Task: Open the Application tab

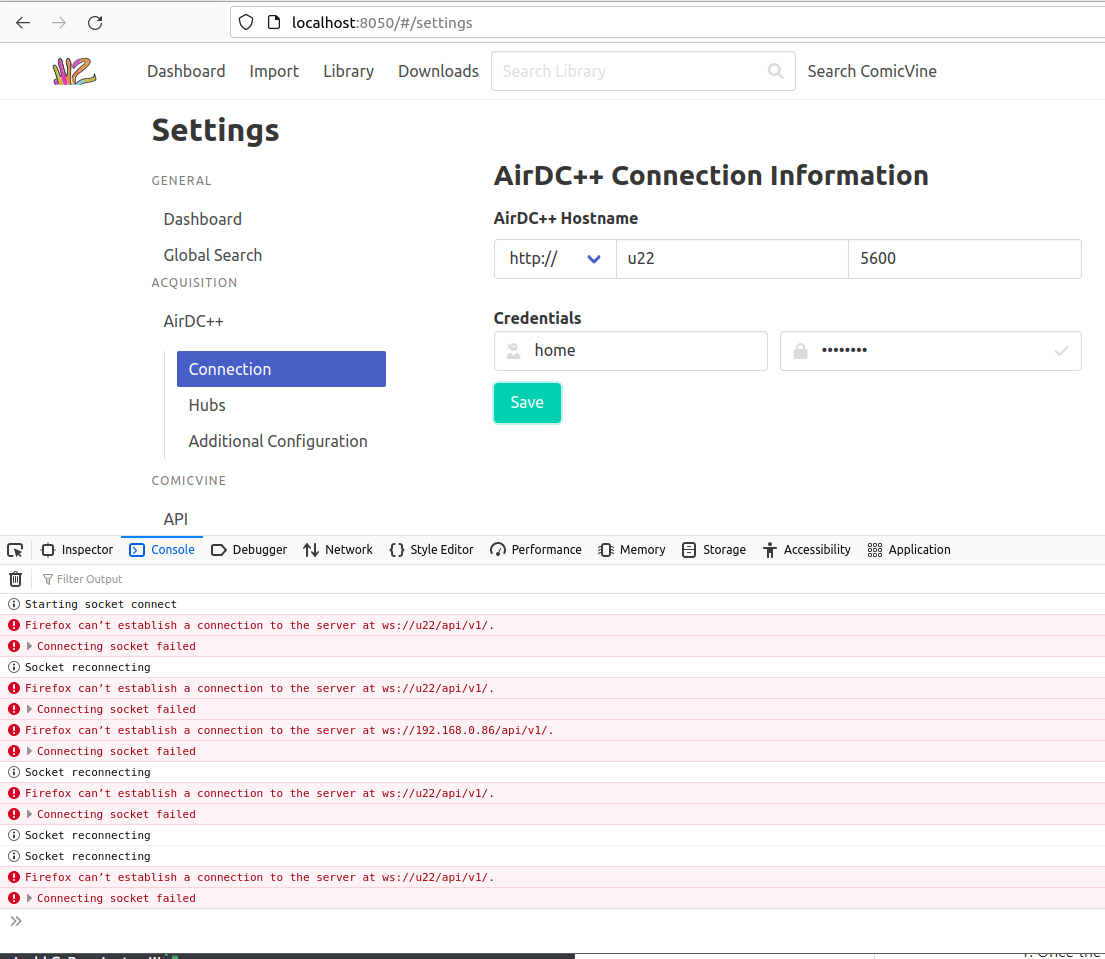Action: coord(909,550)
